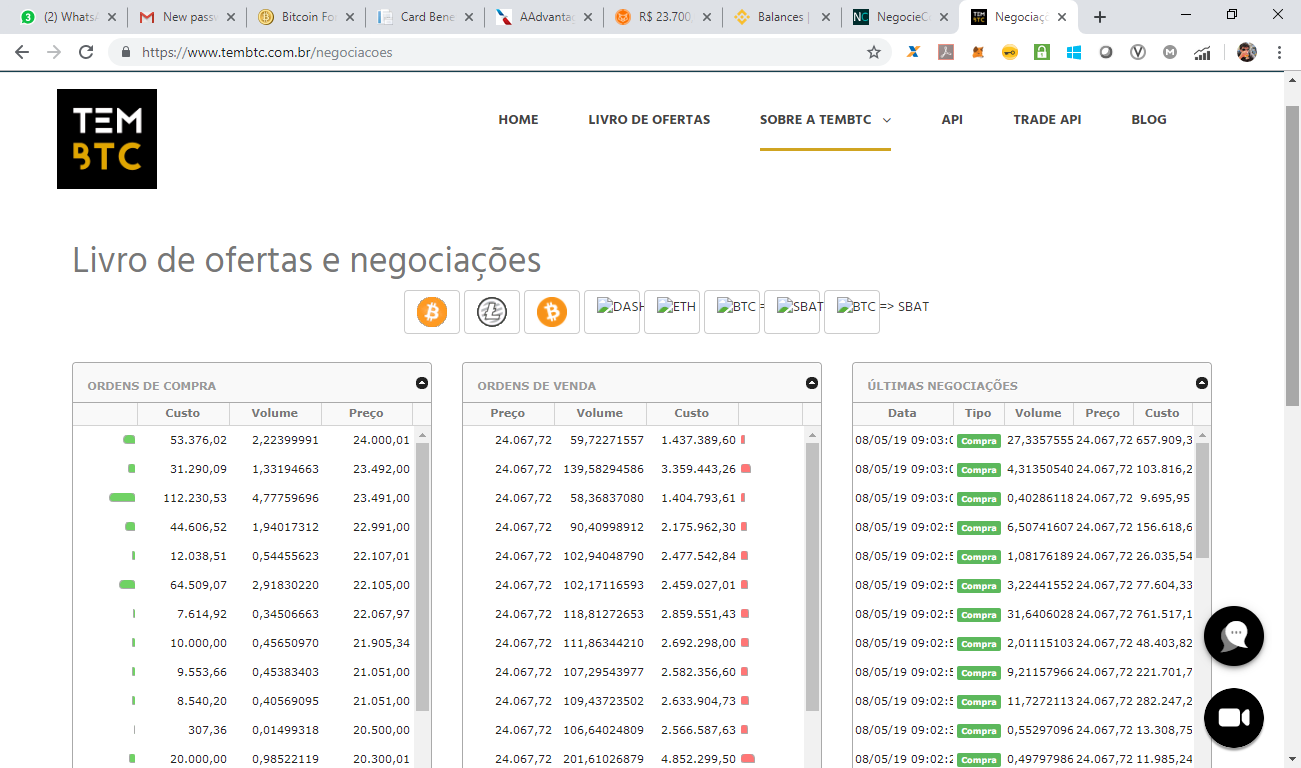Screen dimensions: 1301x768
Task: Click the Tipo column header
Action: click(x=978, y=413)
